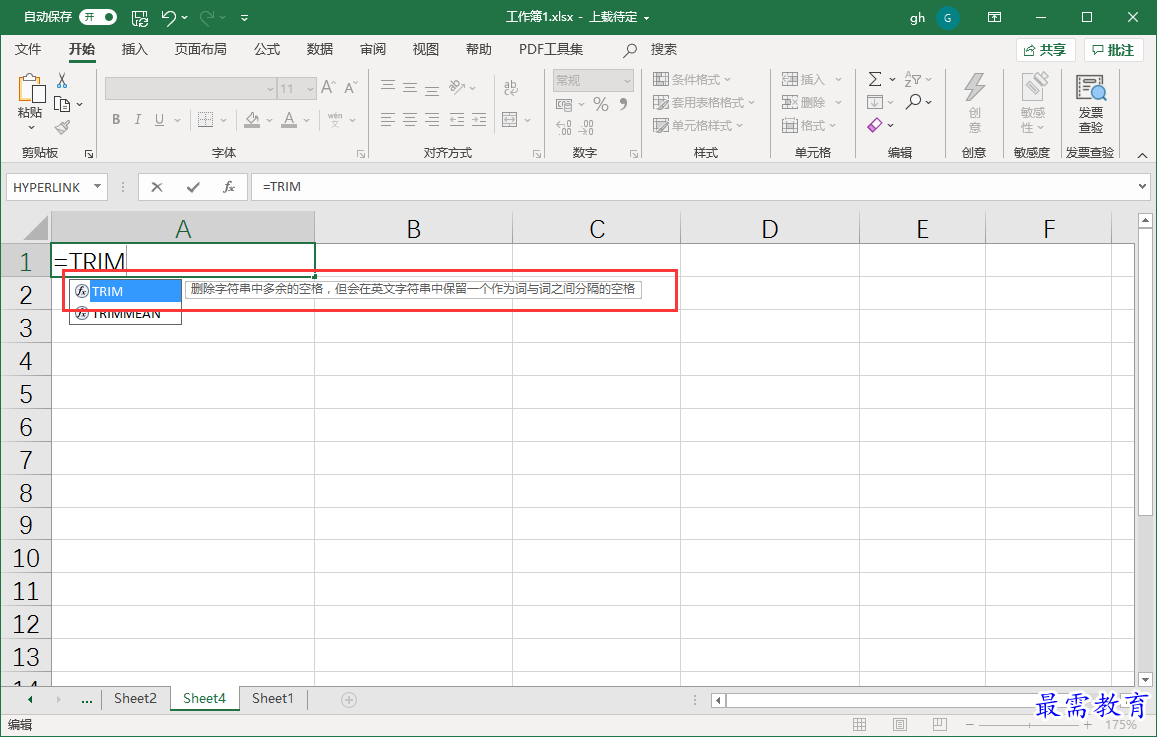Open 条件格式 conditional formatting dropdown

(692, 80)
